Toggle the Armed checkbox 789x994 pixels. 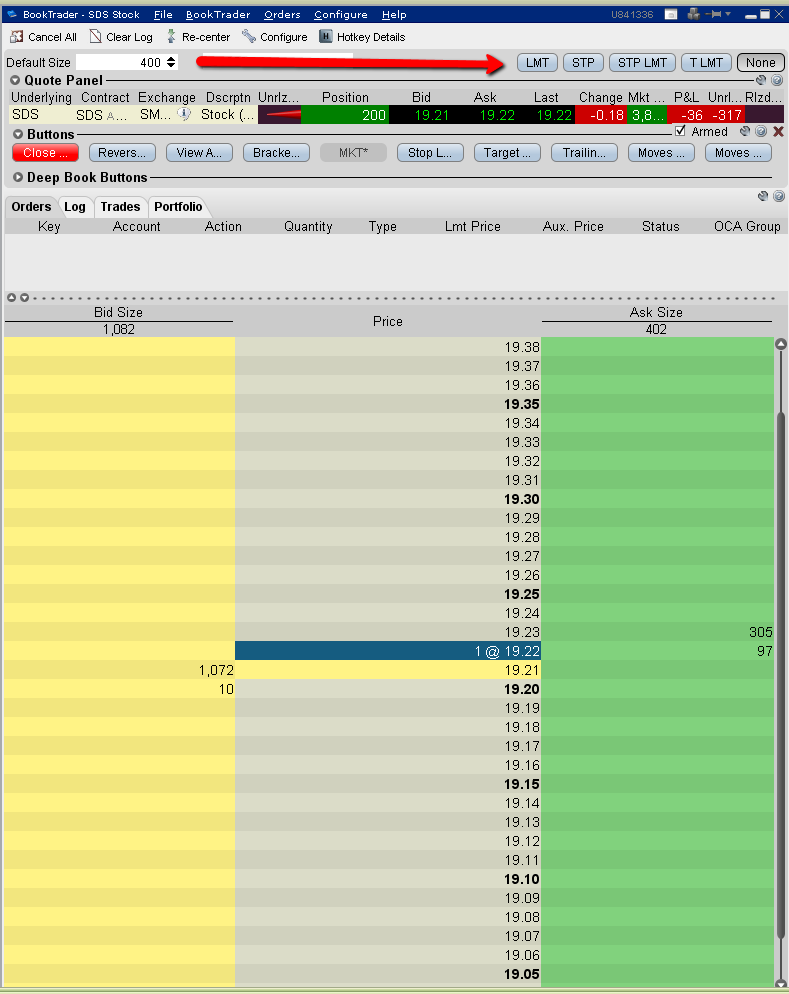(680, 131)
